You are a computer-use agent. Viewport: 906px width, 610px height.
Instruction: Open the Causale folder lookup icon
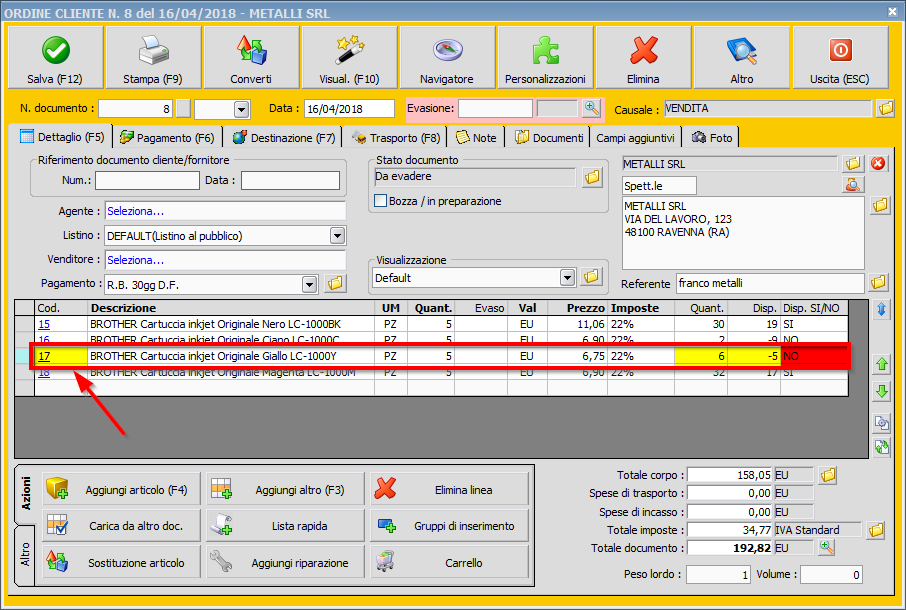(x=885, y=108)
